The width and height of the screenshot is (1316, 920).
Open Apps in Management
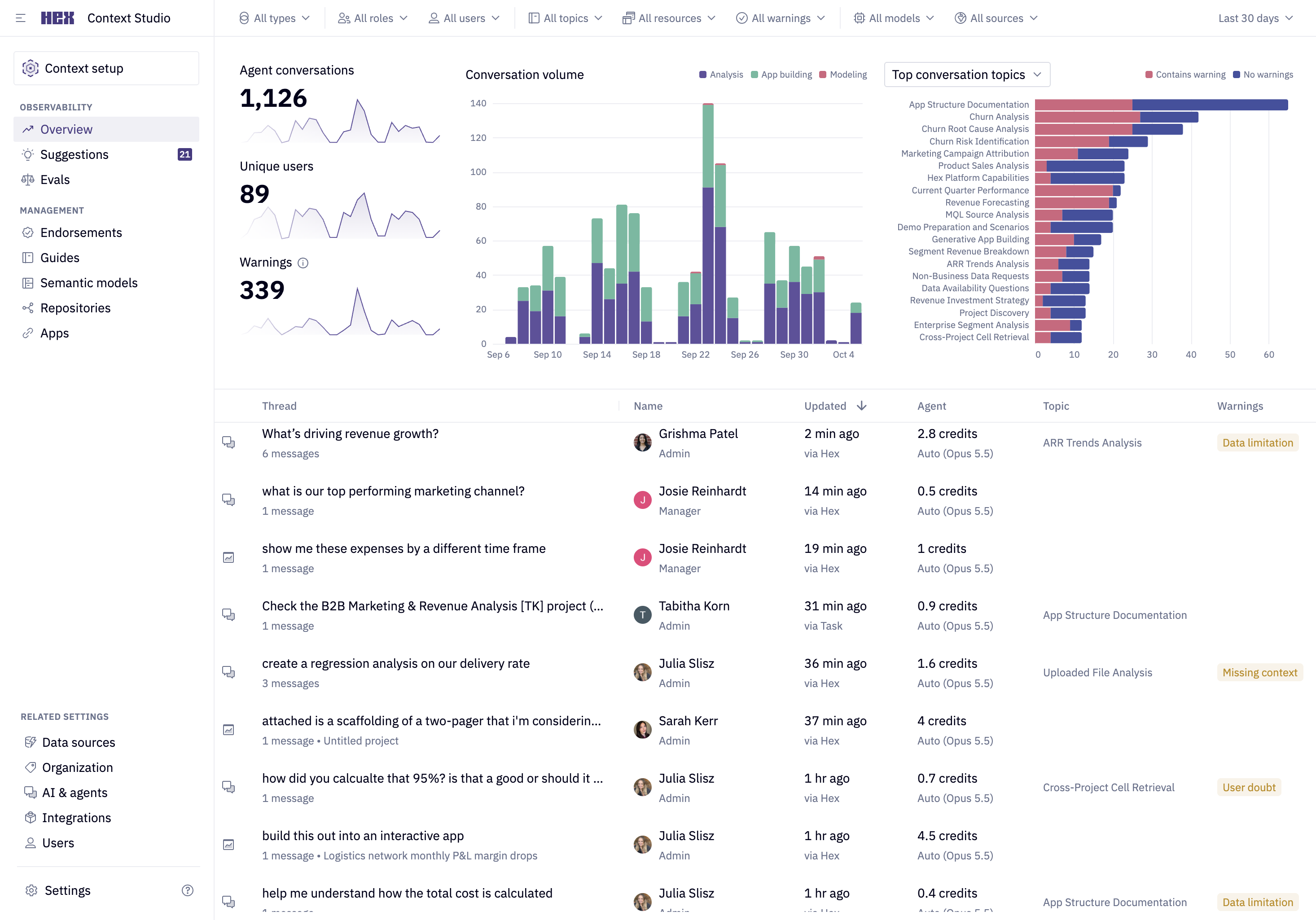(106, 333)
